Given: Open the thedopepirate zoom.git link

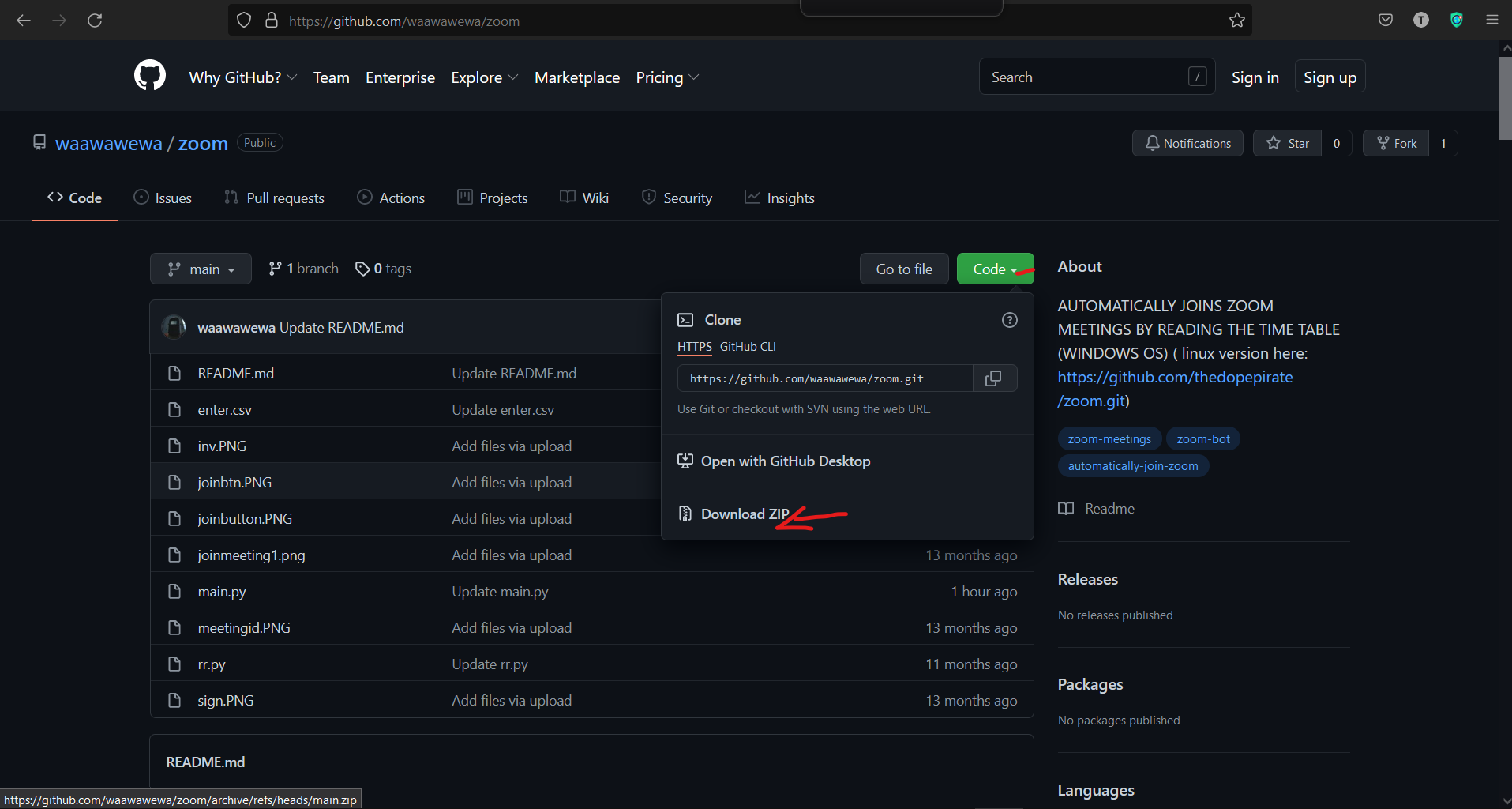Looking at the screenshot, I should [x=1175, y=389].
